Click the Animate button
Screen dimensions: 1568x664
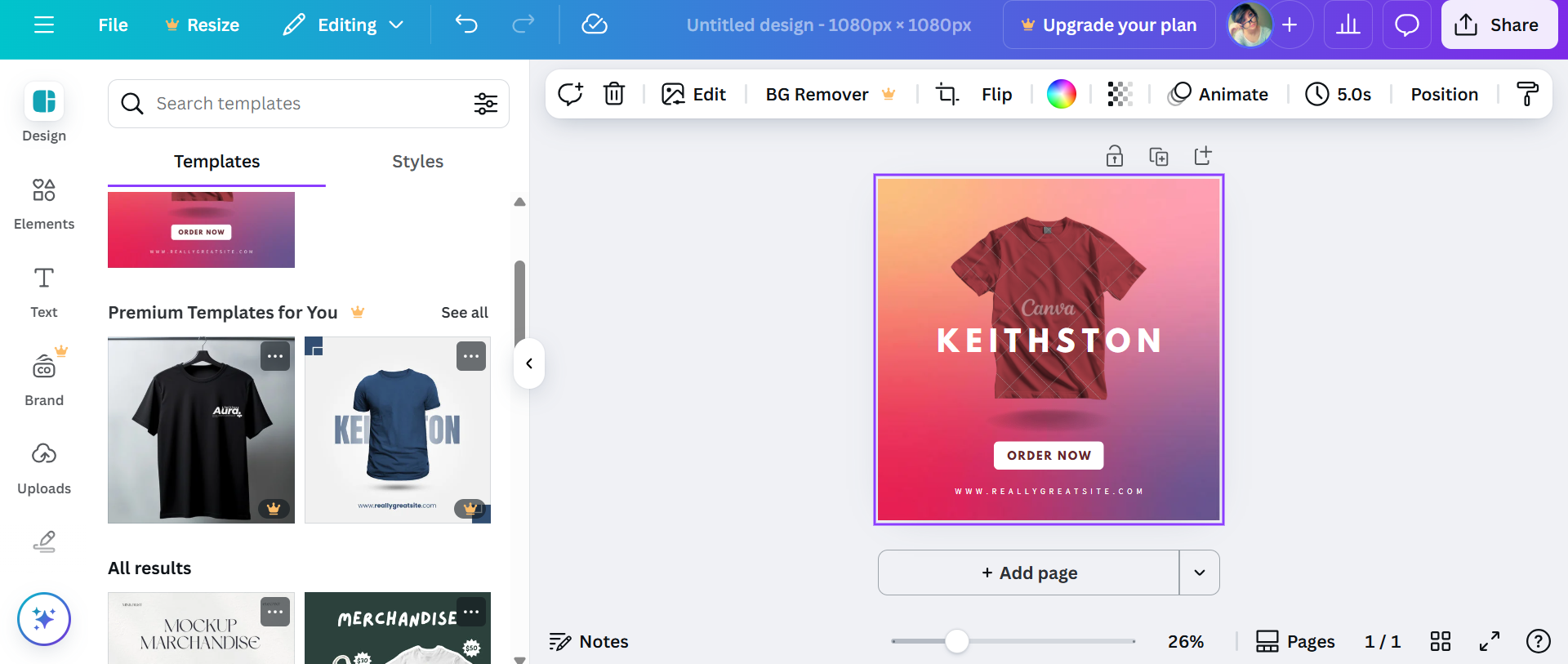pos(1218,94)
